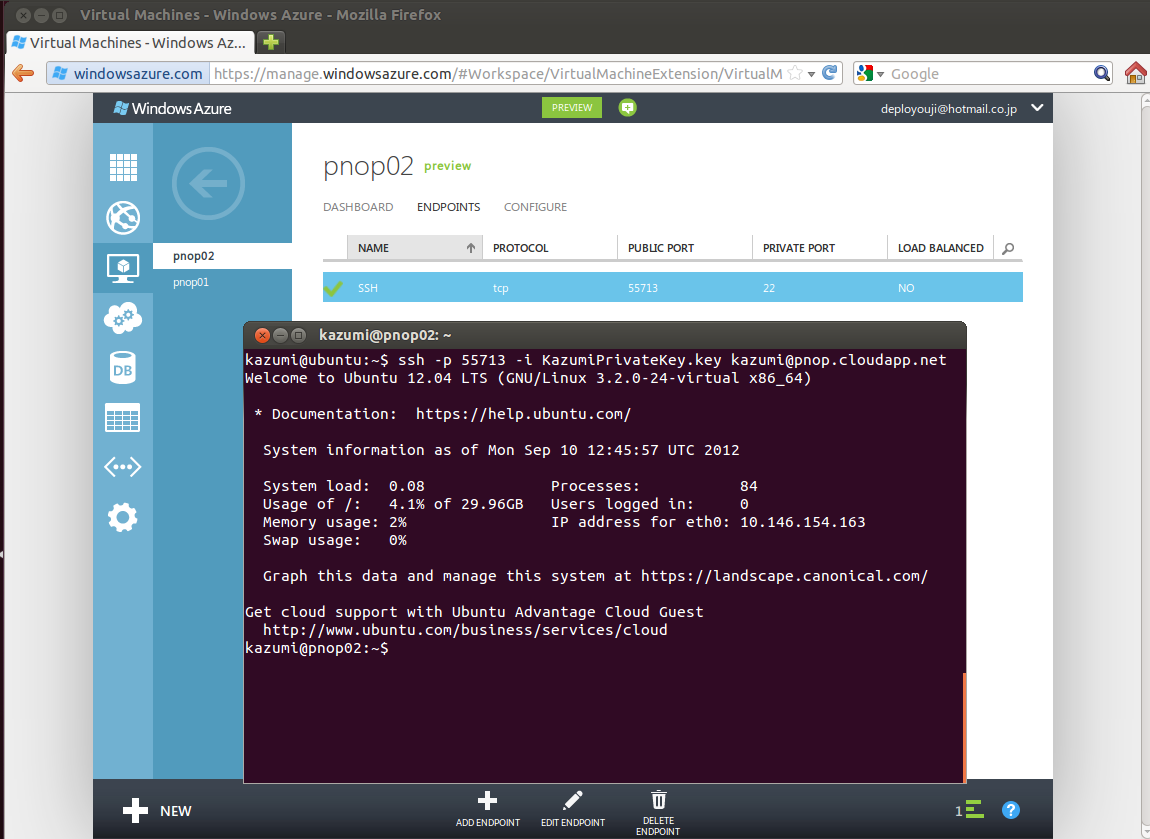Open the URL history dropdown arrow

[x=811, y=74]
